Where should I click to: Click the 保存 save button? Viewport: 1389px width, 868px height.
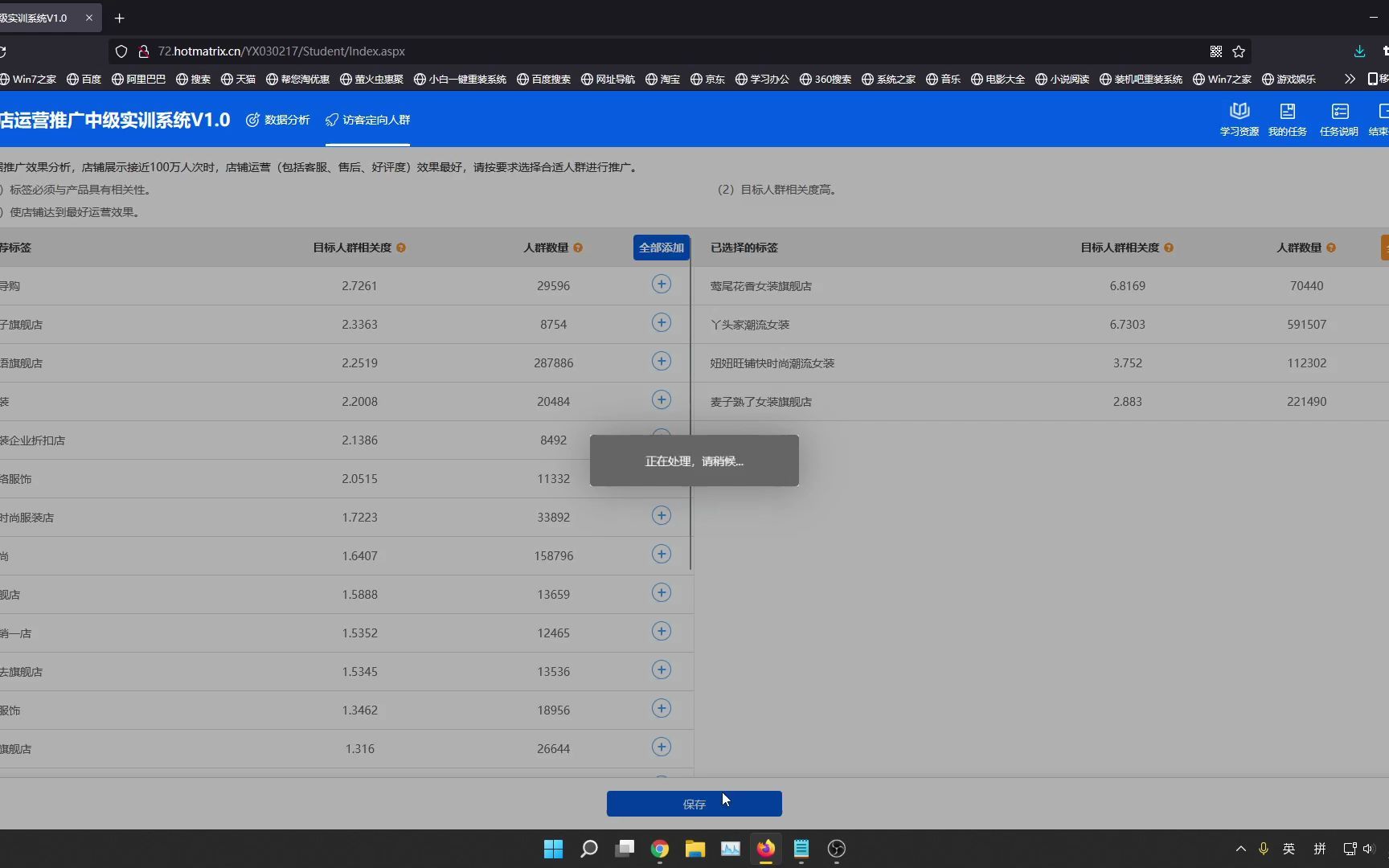click(x=694, y=804)
